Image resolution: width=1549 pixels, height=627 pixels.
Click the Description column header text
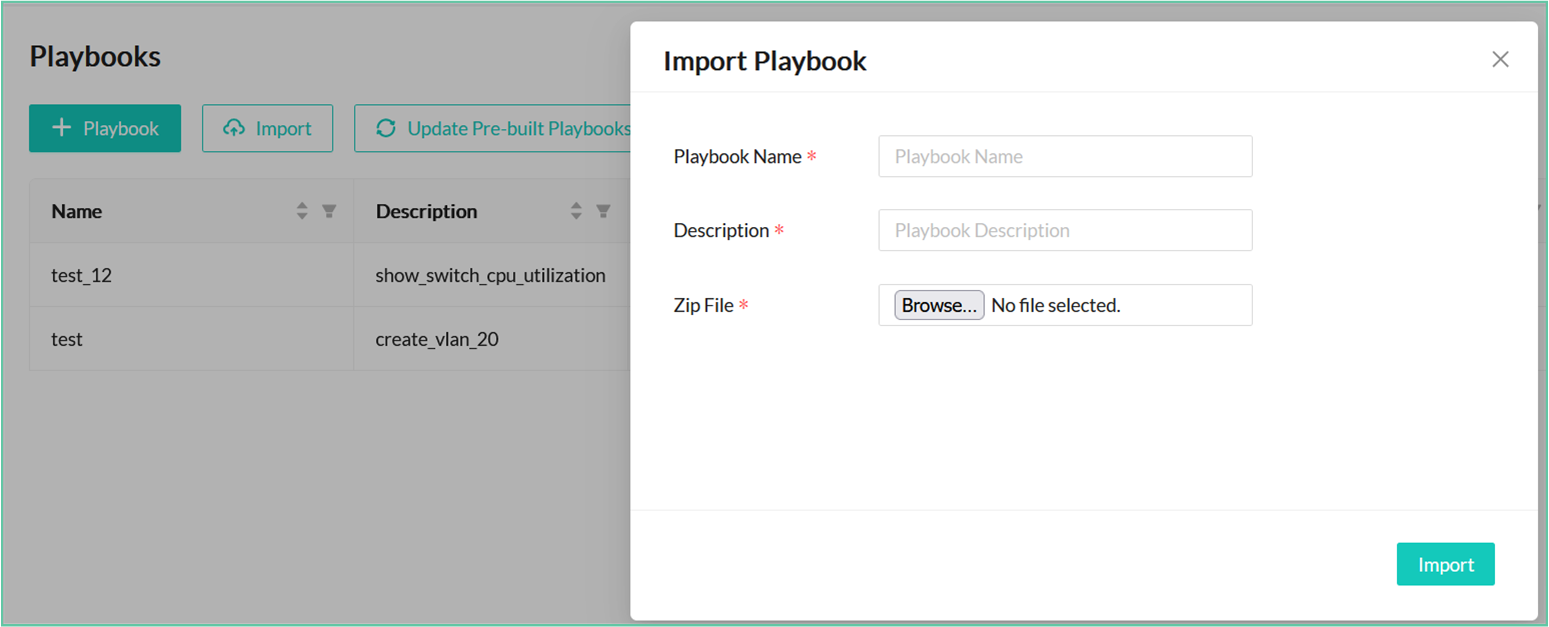[426, 211]
